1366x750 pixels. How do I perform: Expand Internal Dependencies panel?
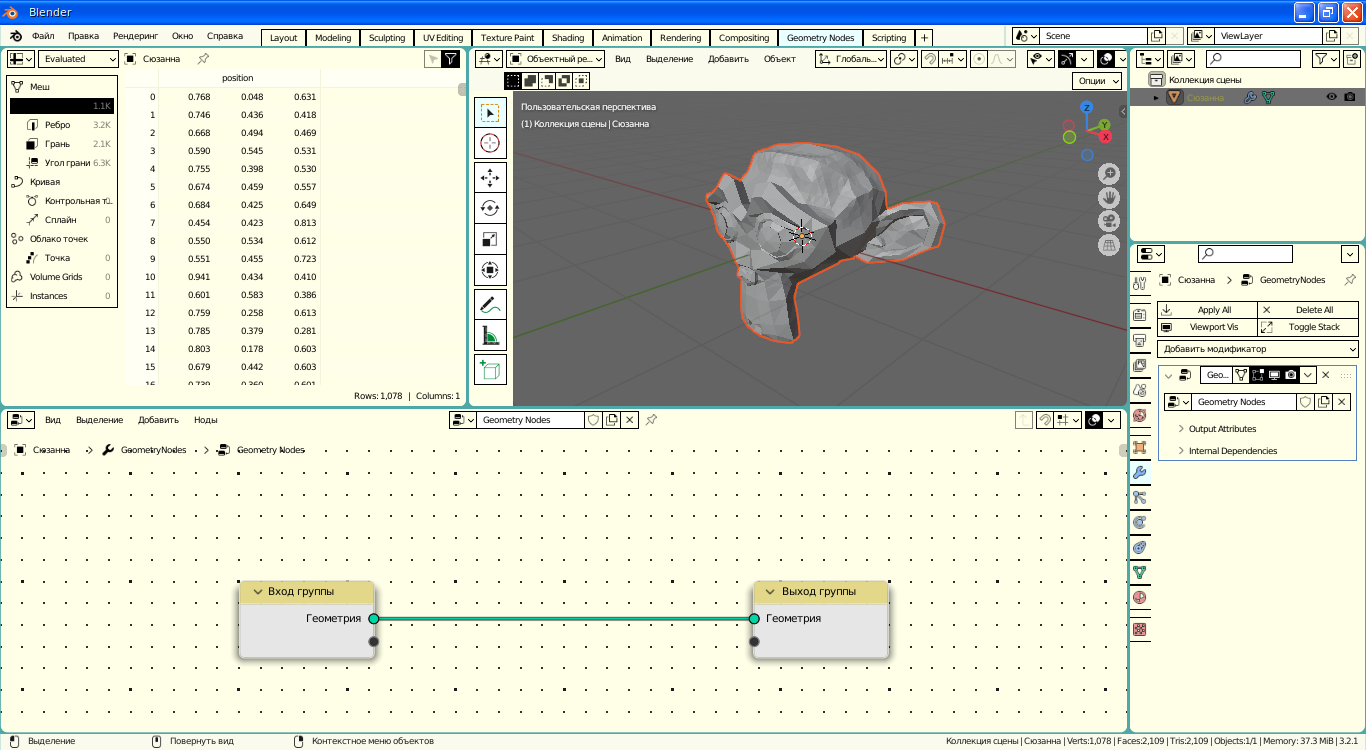(1233, 451)
